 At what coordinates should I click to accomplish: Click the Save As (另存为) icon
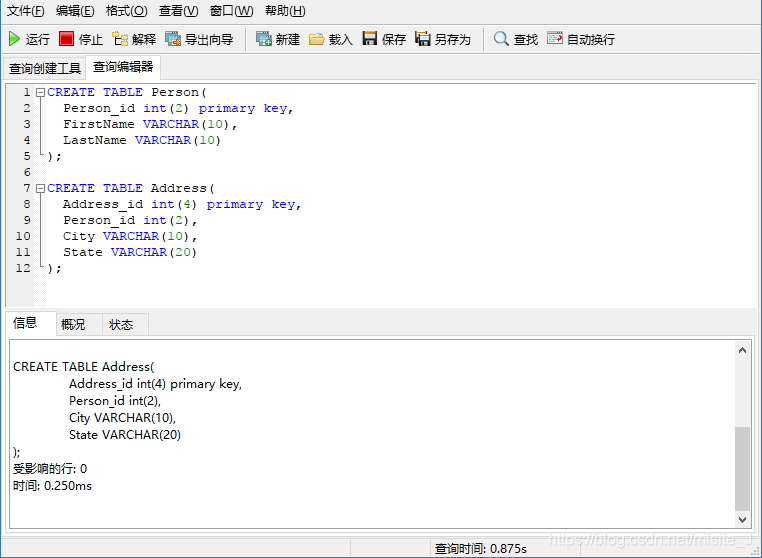tap(422, 38)
